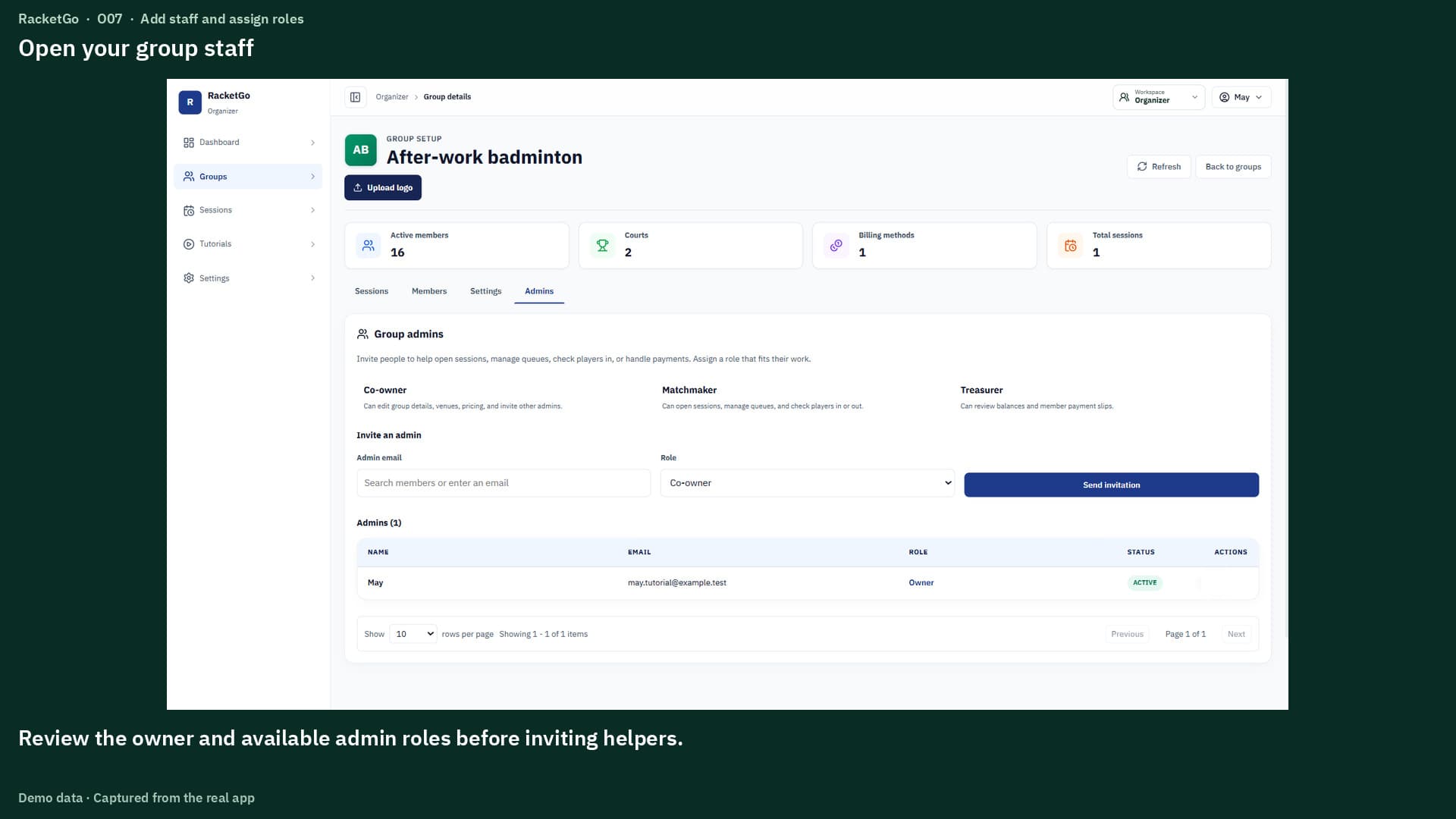Image resolution: width=1456 pixels, height=819 pixels.
Task: Click the user profile icon beside May
Action: [1224, 97]
